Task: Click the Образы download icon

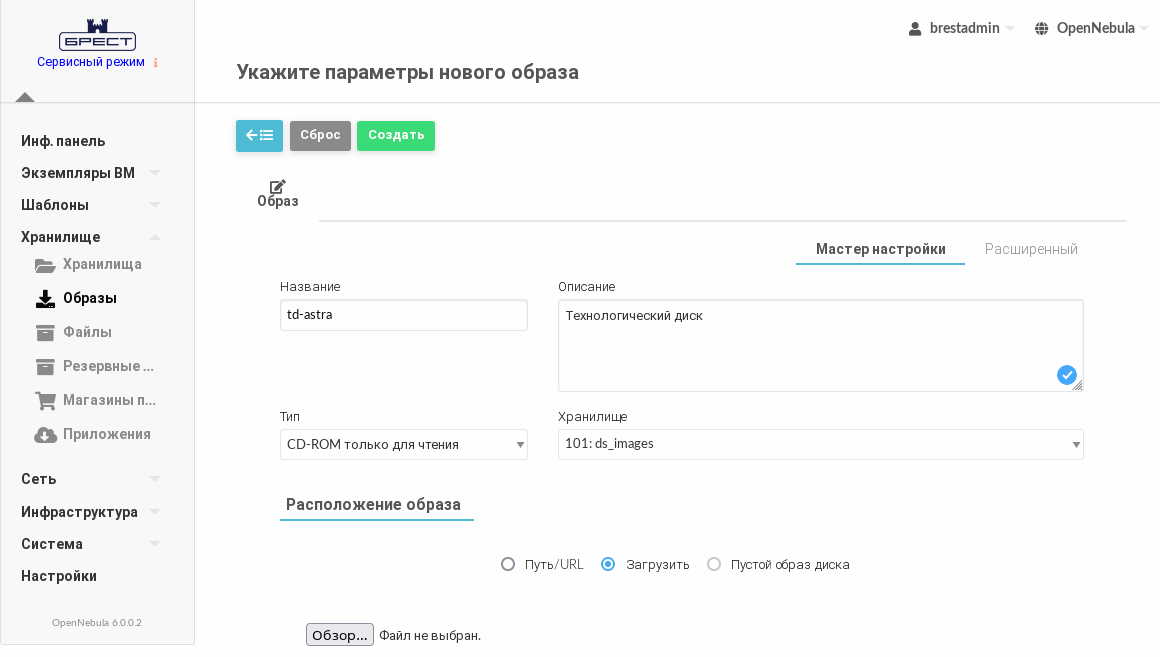Action: coord(45,299)
